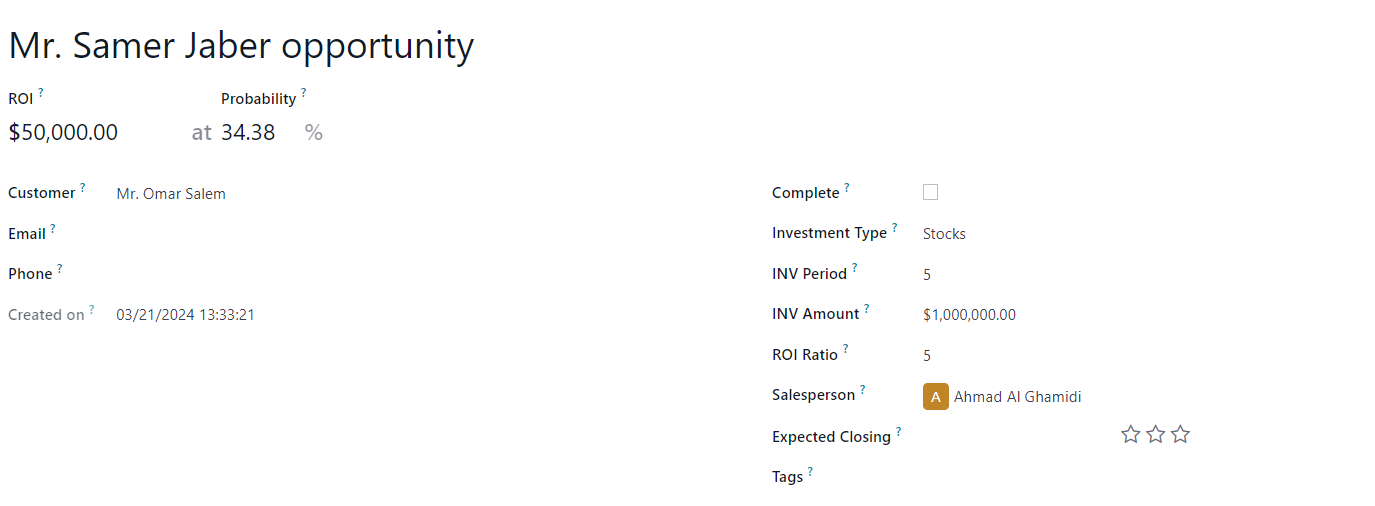Edit the ROI amount $50,000.00

click(x=96, y=132)
